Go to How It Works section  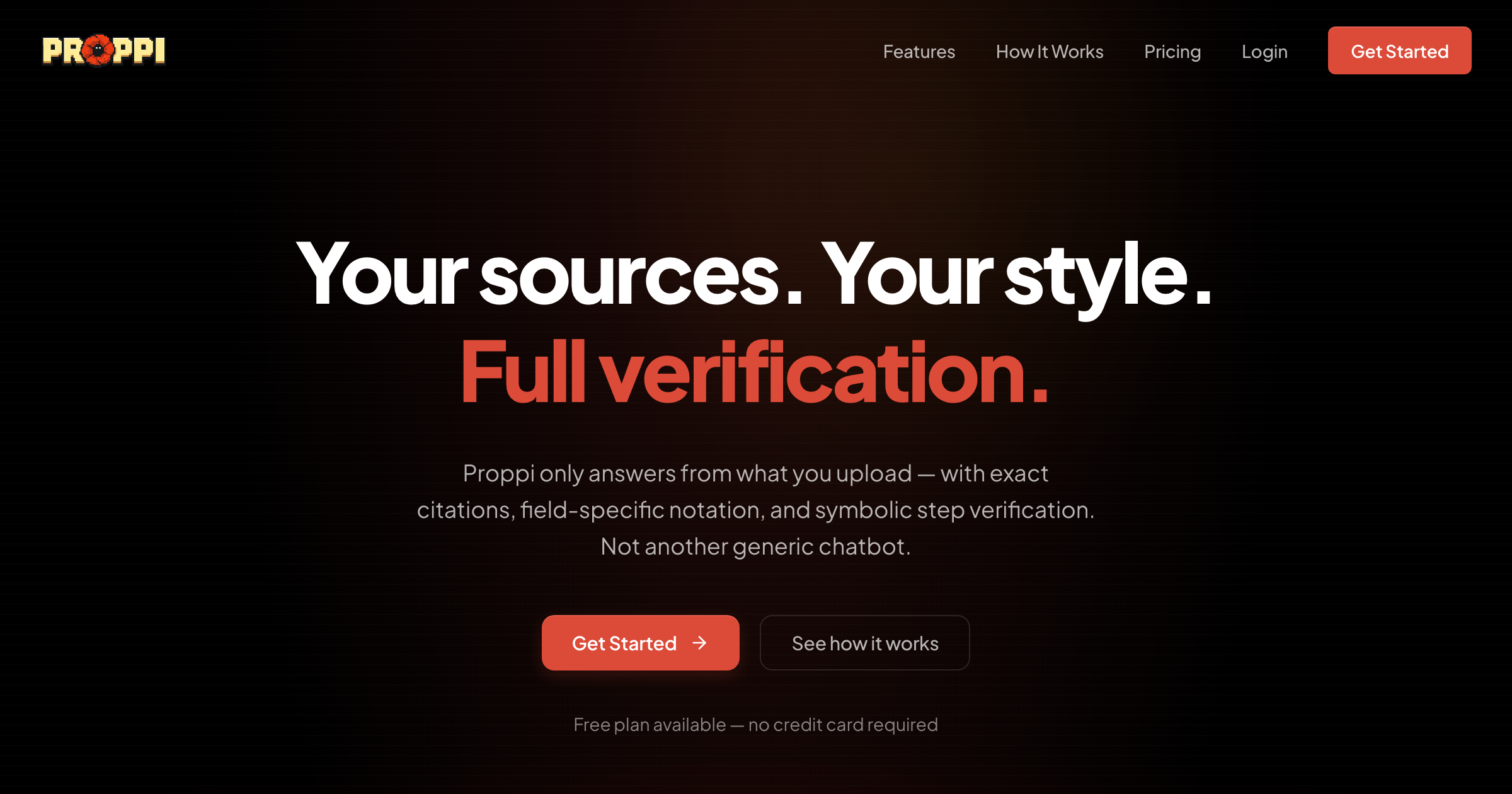click(x=1050, y=51)
